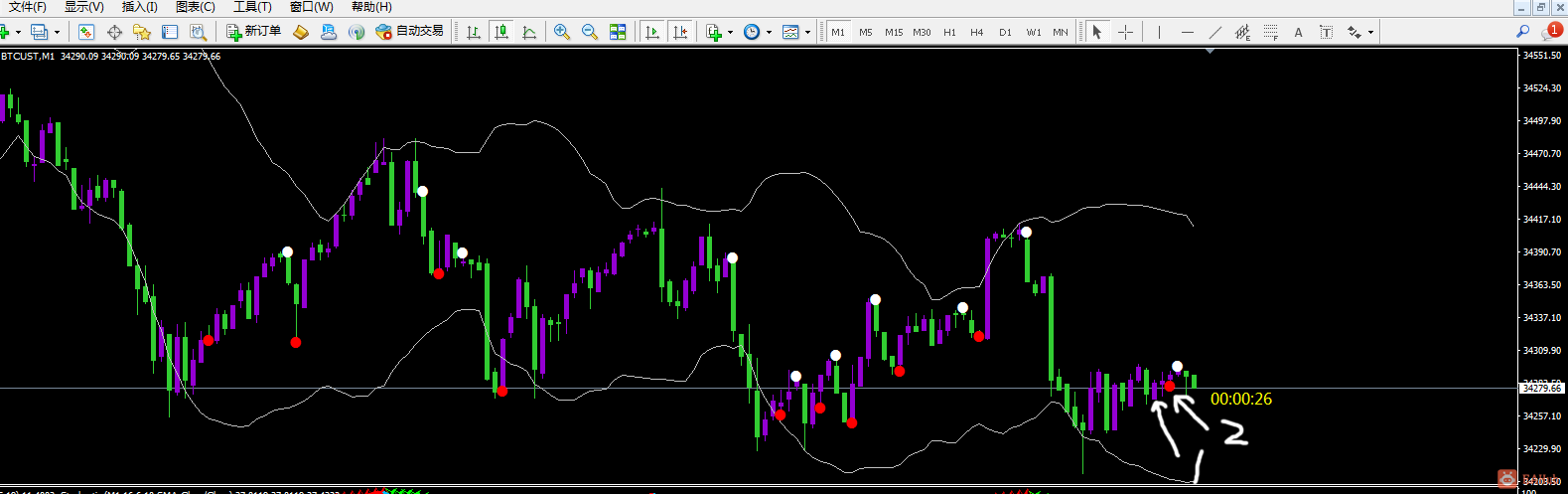Click current price label 34279.66 on scale

point(1542,388)
